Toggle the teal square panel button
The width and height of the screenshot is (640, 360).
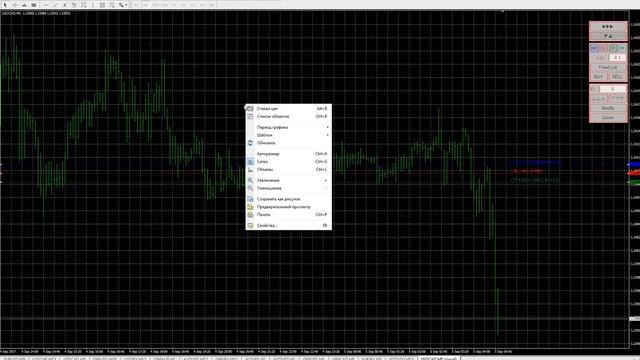coord(622,48)
